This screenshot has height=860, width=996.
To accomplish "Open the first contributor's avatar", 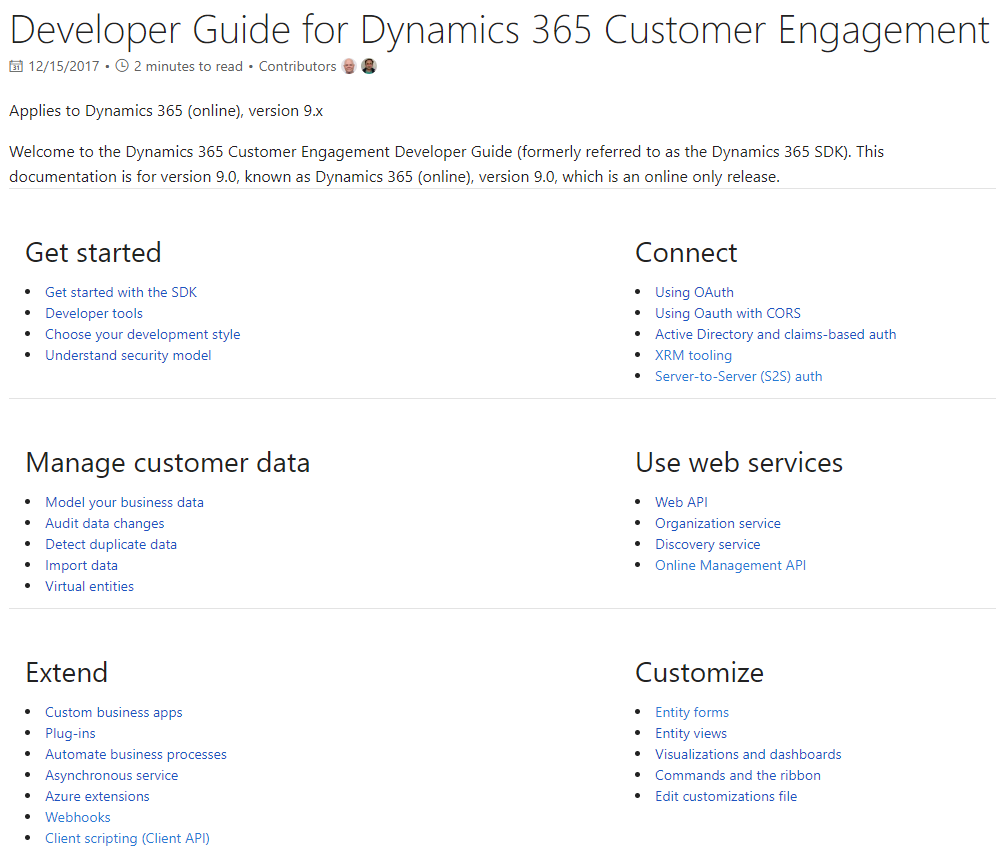I will 349,66.
